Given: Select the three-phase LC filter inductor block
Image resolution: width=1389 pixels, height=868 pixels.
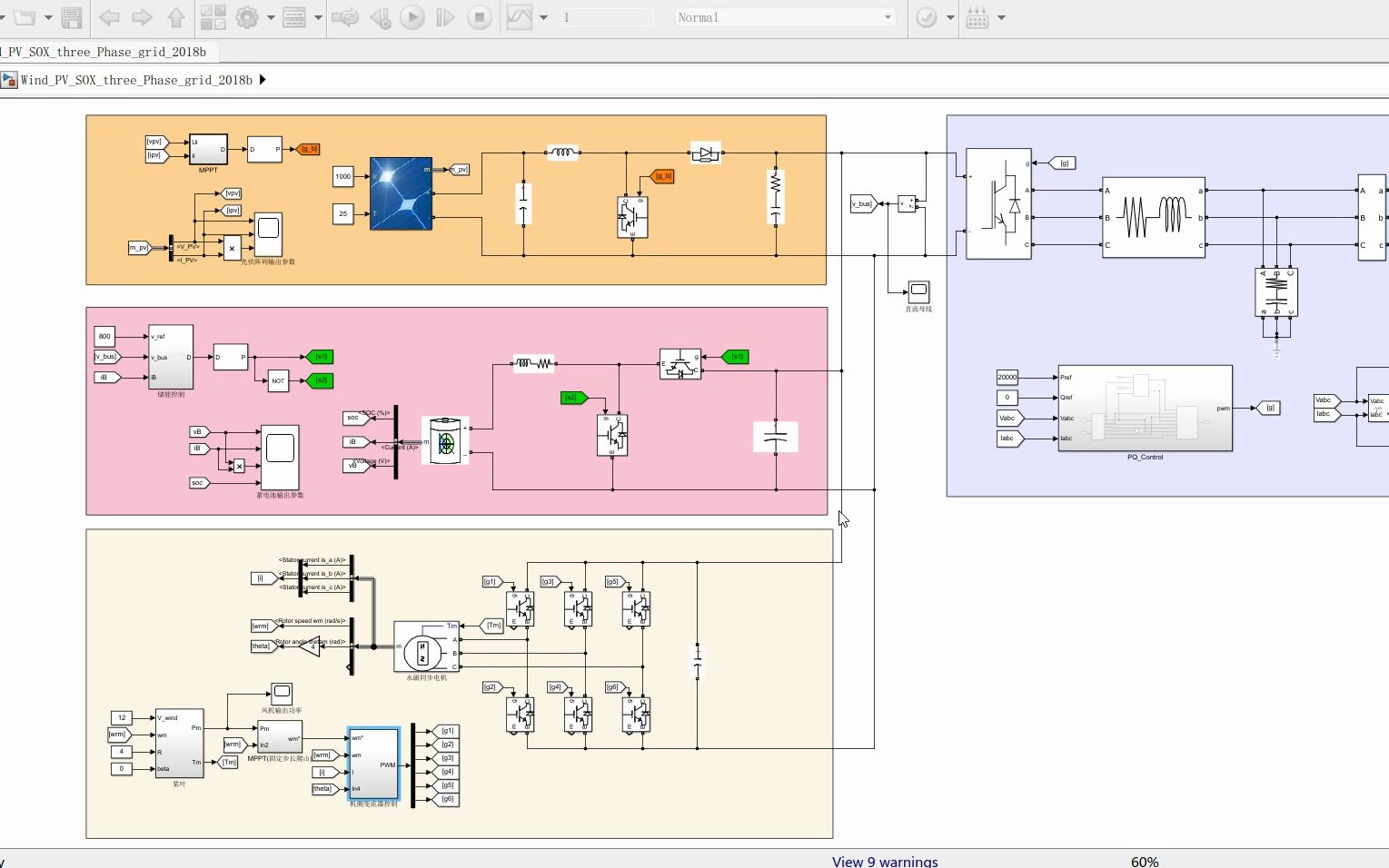Looking at the screenshot, I should pyautogui.click(x=1154, y=218).
